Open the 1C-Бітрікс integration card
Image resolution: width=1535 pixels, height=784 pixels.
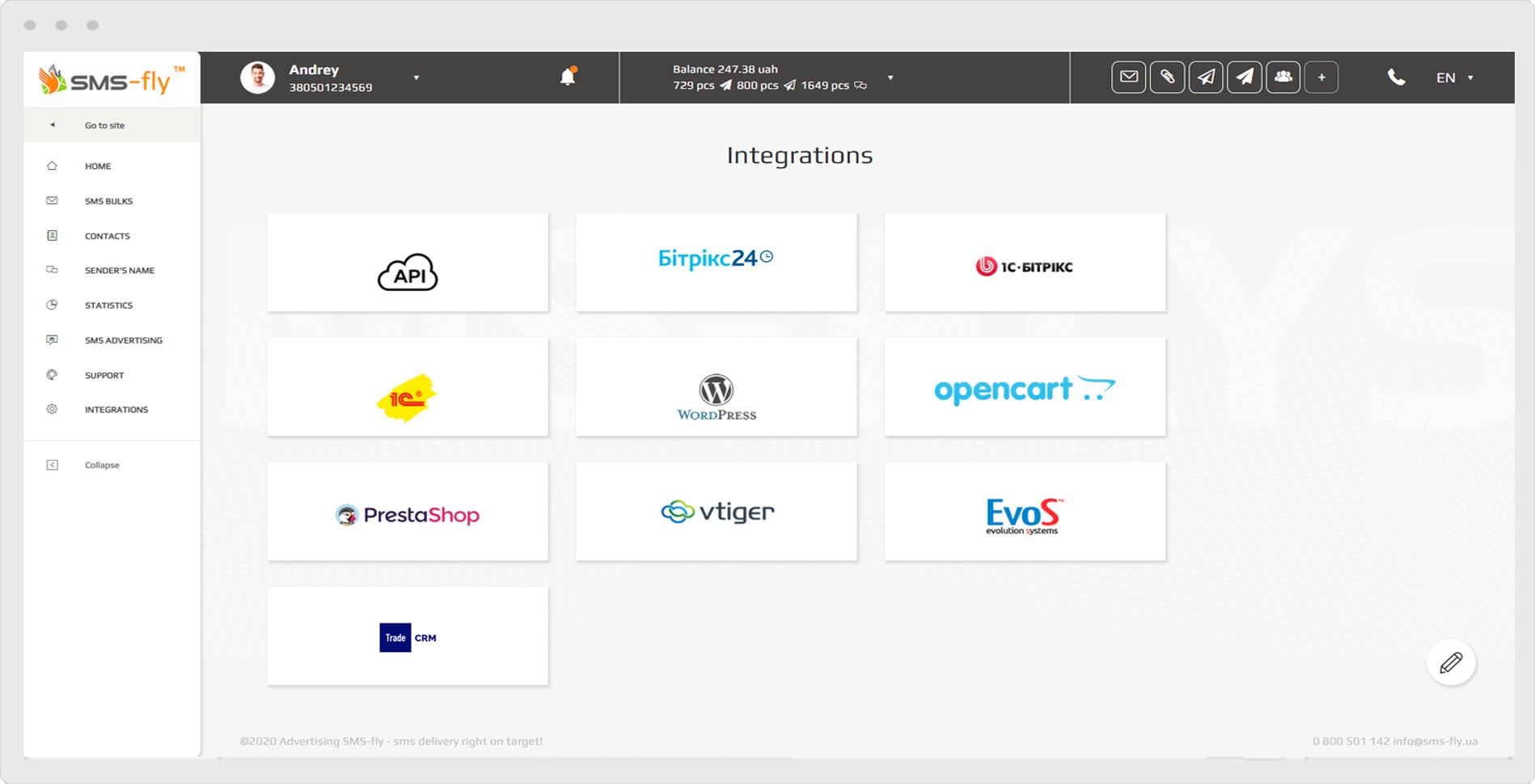[1025, 262]
